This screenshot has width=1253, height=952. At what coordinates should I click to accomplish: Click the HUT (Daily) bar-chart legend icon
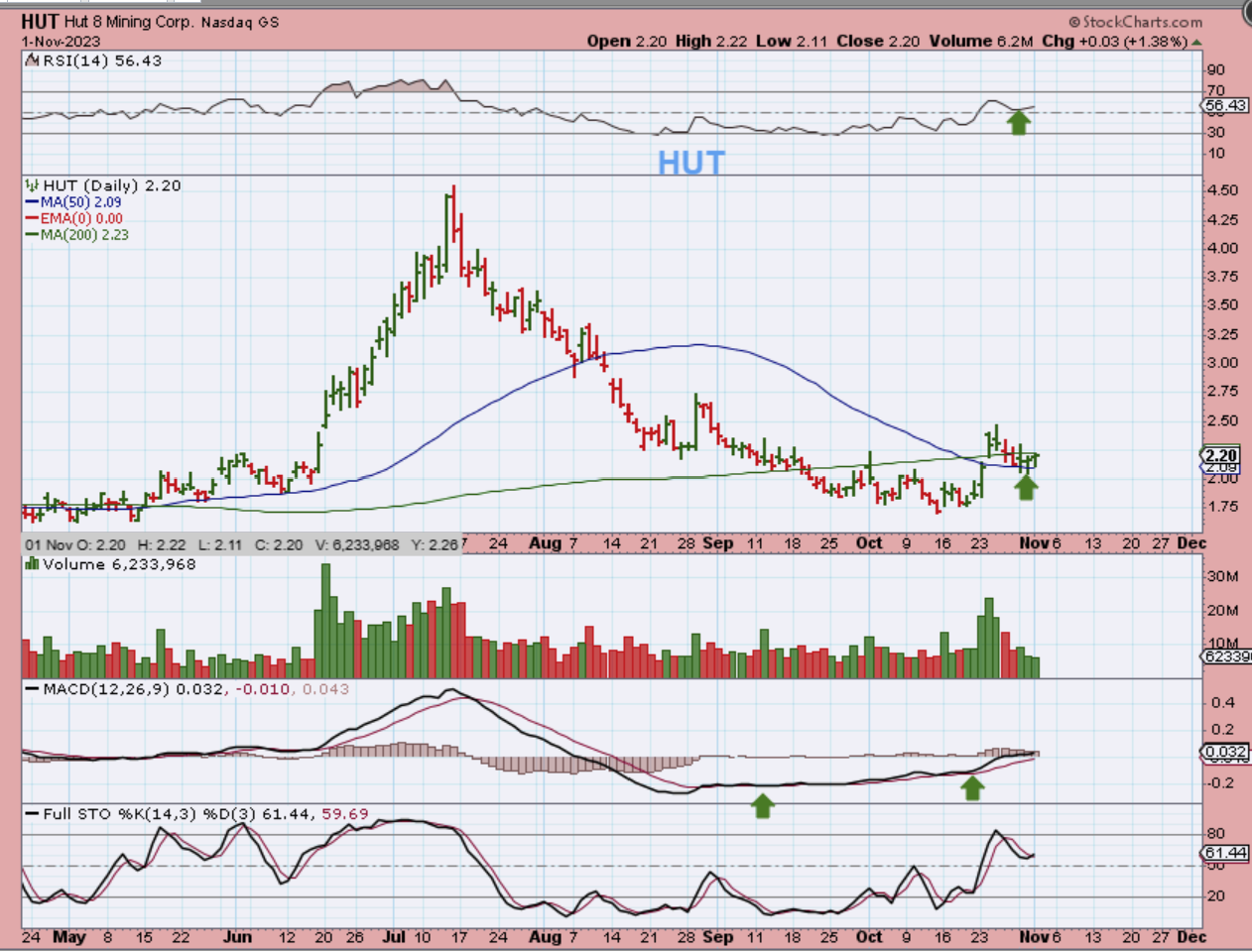[x=33, y=185]
